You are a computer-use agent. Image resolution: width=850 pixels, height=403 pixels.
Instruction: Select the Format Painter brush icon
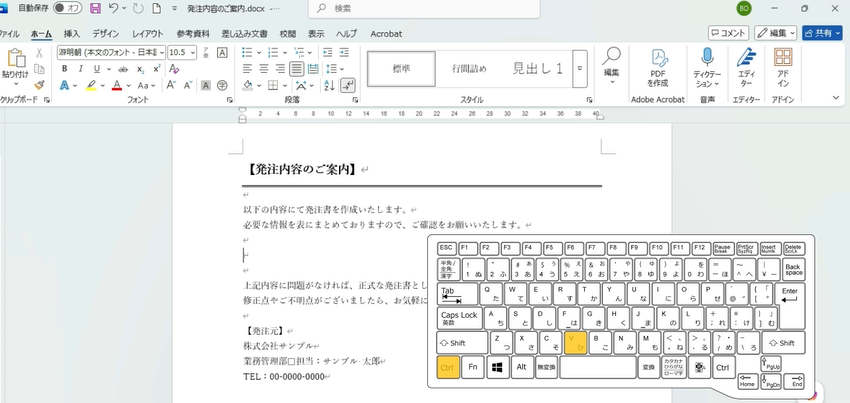point(39,85)
